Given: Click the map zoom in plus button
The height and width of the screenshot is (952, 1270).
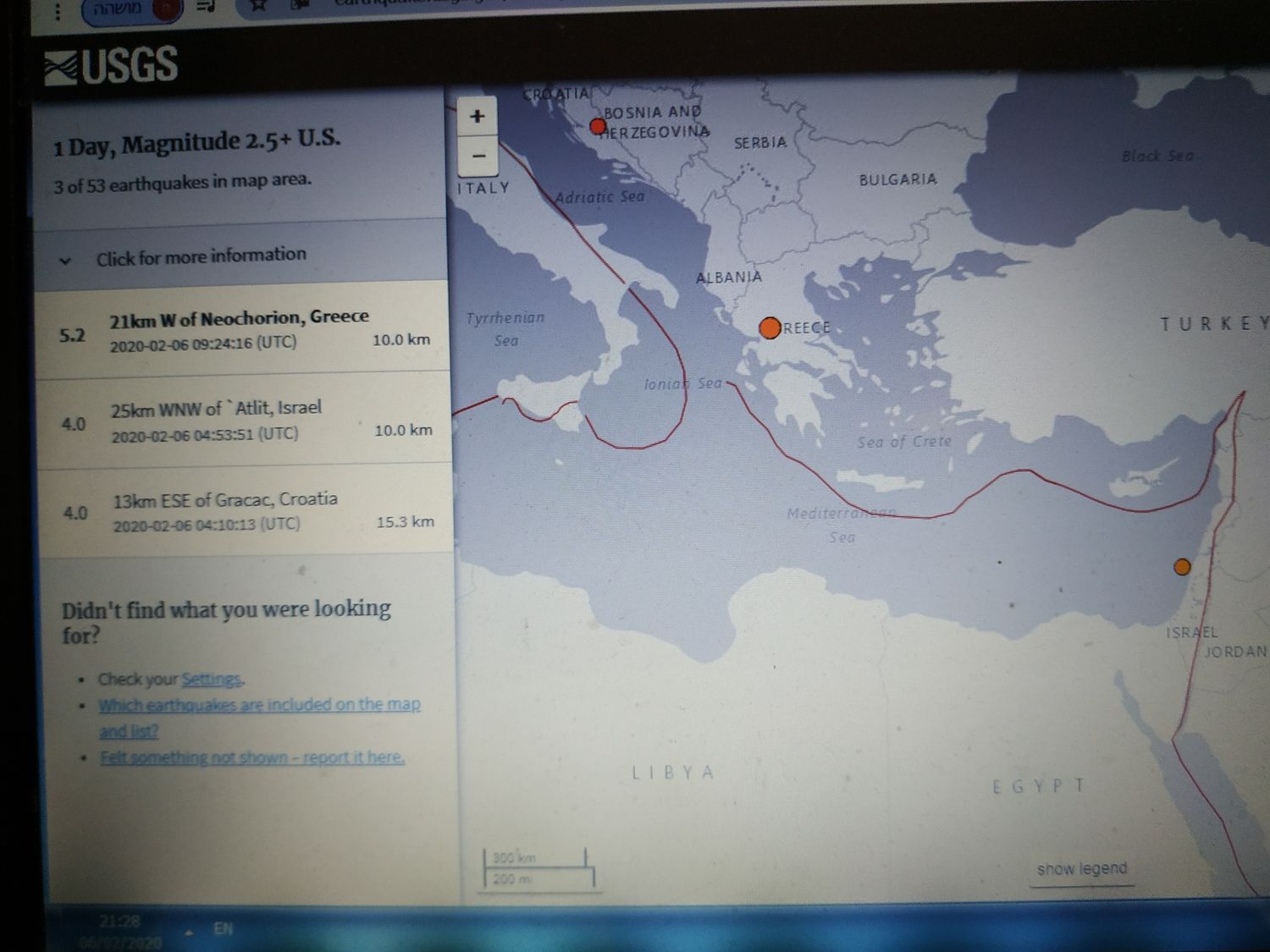Looking at the screenshot, I should [477, 116].
